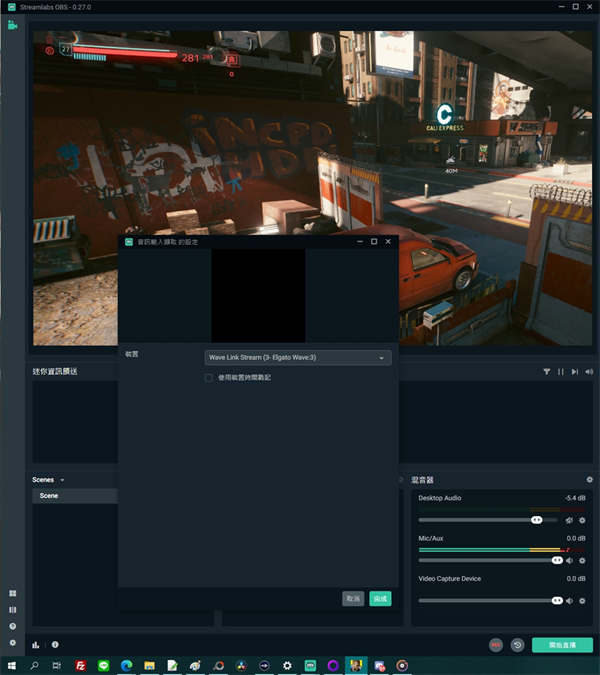This screenshot has height=675, width=600.
Task: Show performance stats bar-chart icon in footer
Action: (36, 645)
